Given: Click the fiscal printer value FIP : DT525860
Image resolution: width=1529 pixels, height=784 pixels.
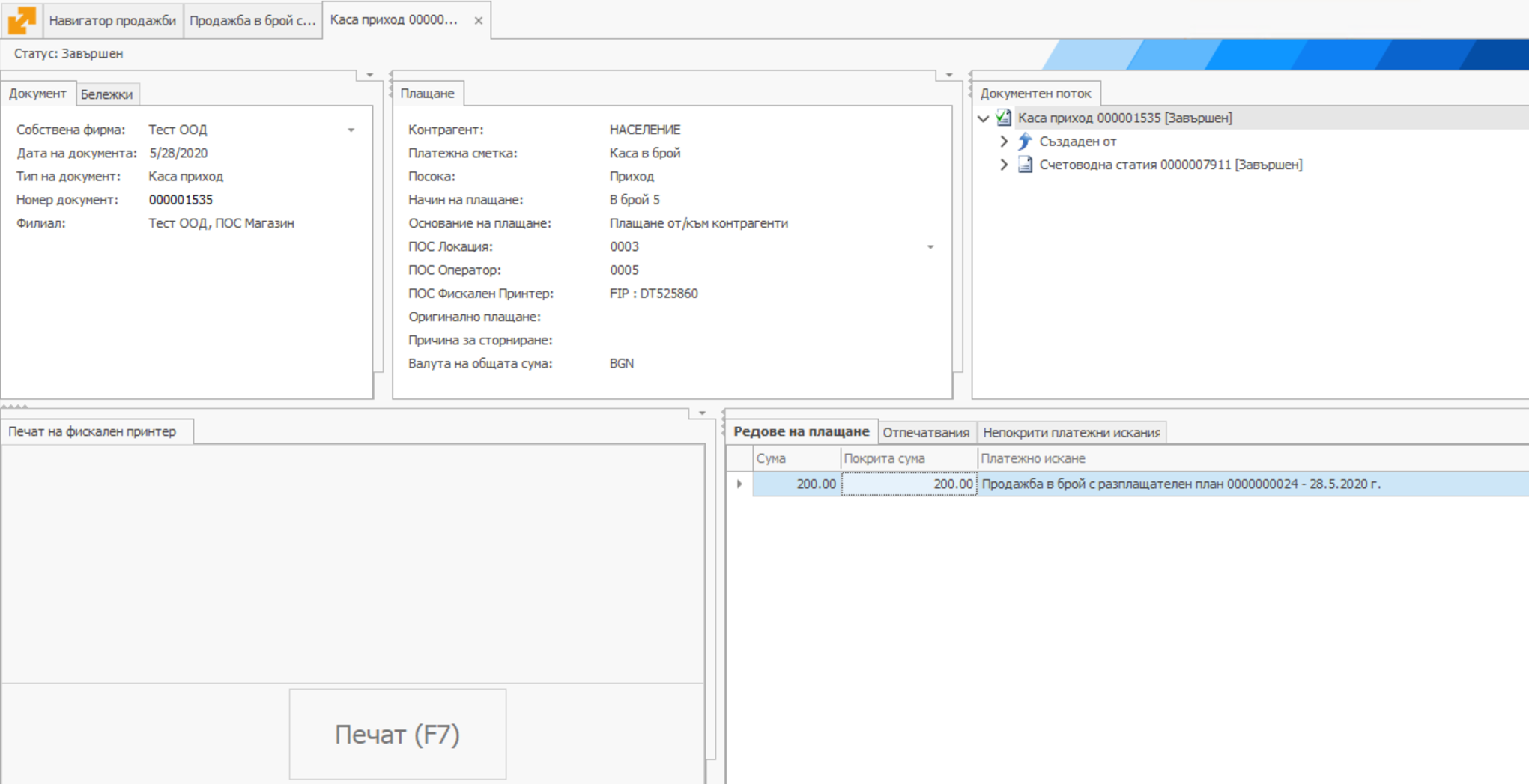Looking at the screenshot, I should coord(653,294).
